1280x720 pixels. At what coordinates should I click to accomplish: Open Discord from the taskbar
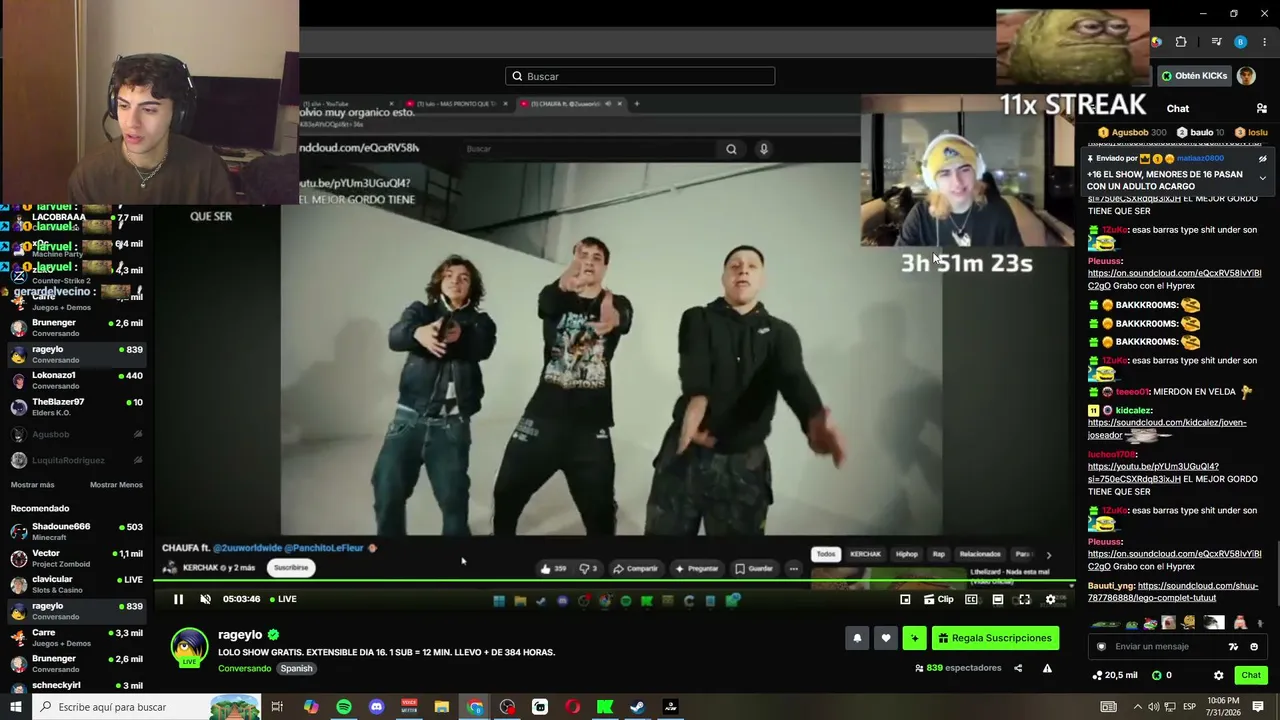click(x=376, y=707)
